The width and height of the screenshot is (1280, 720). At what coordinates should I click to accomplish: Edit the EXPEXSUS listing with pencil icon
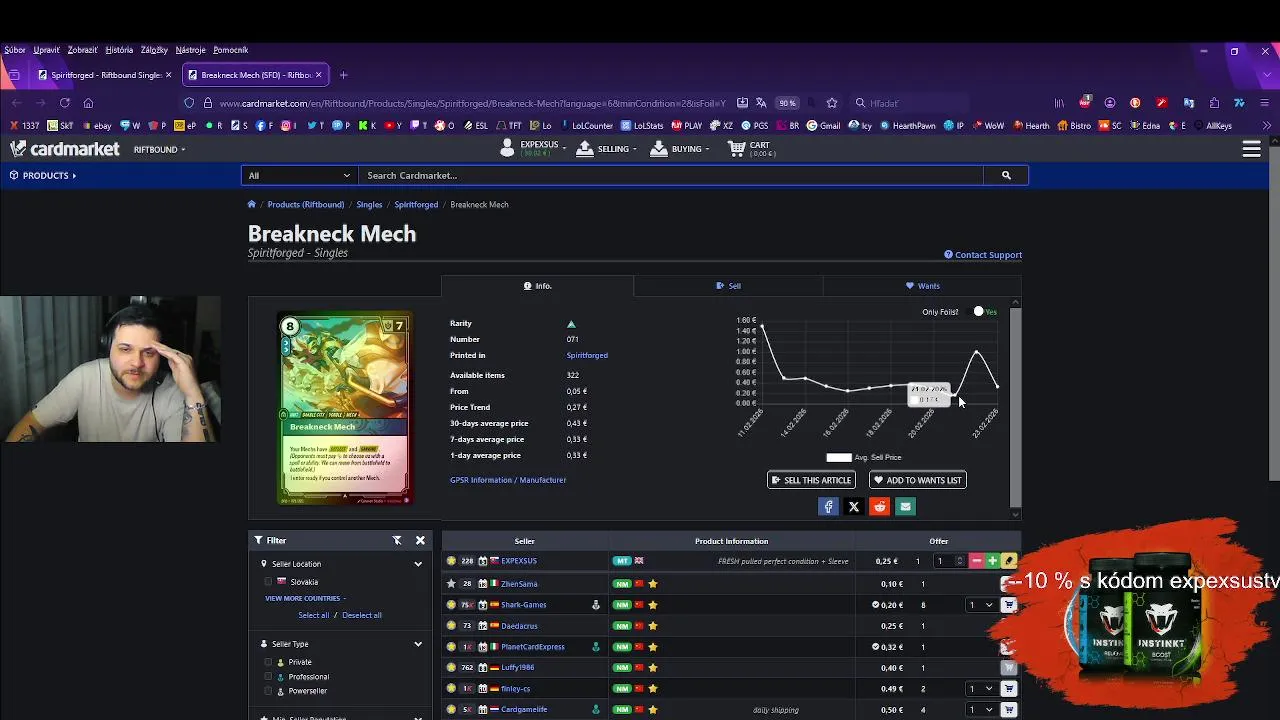pos(1009,561)
